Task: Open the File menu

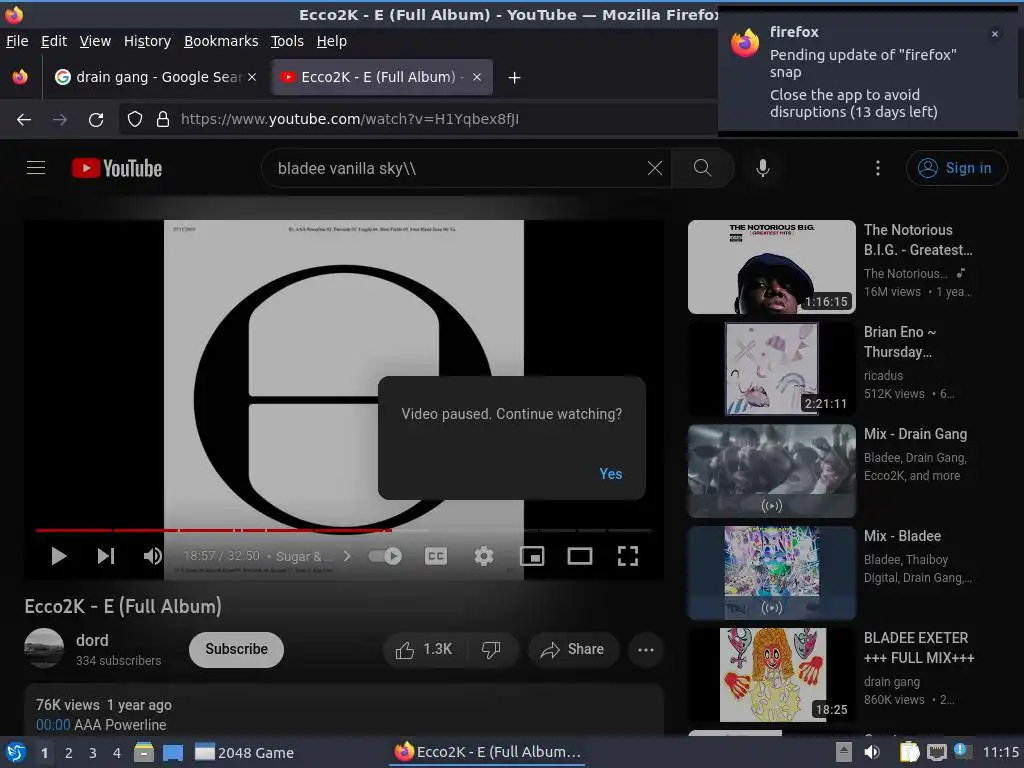Action: pyautogui.click(x=17, y=41)
